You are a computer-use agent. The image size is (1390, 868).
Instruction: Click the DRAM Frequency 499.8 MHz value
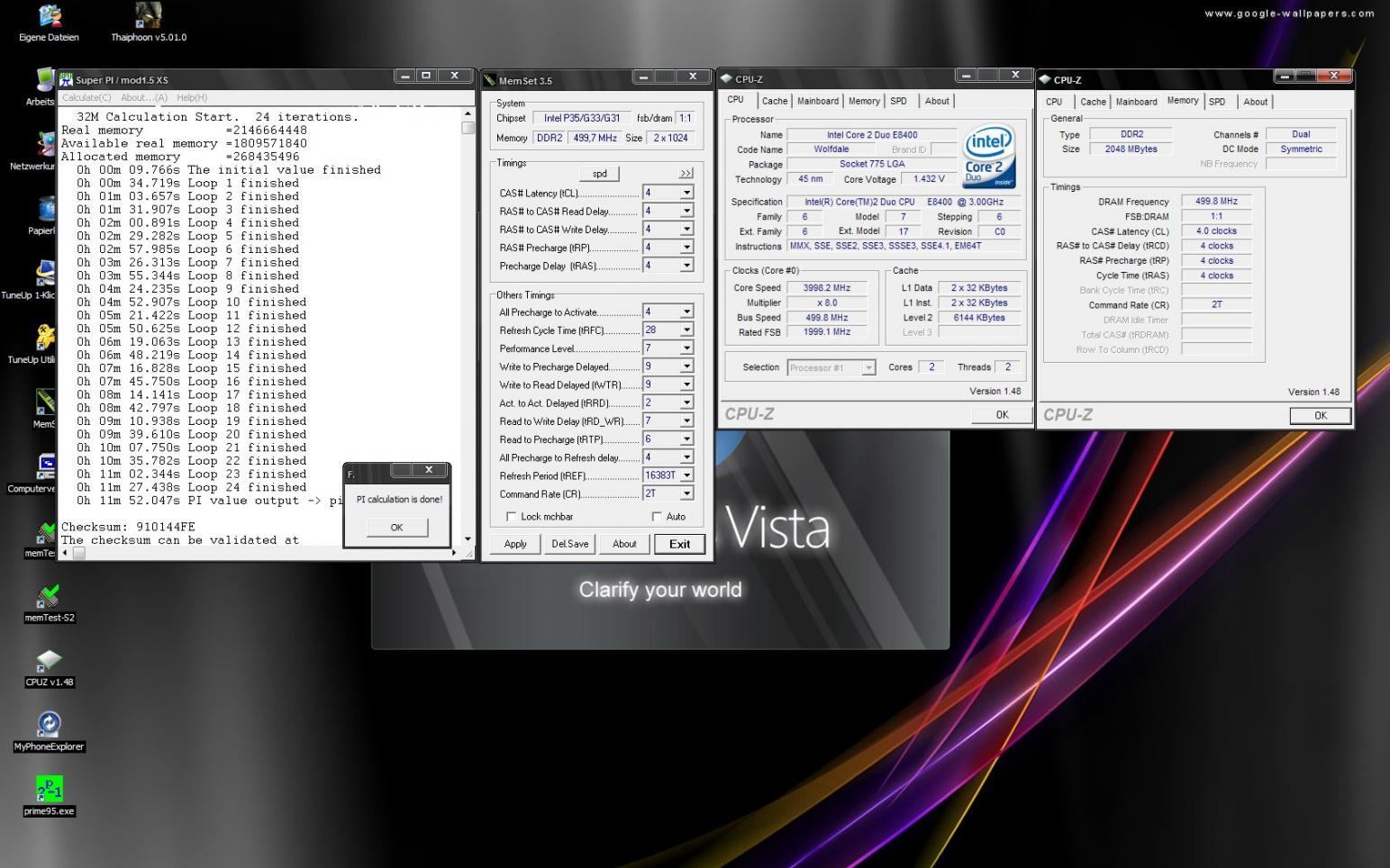pyautogui.click(x=1216, y=202)
